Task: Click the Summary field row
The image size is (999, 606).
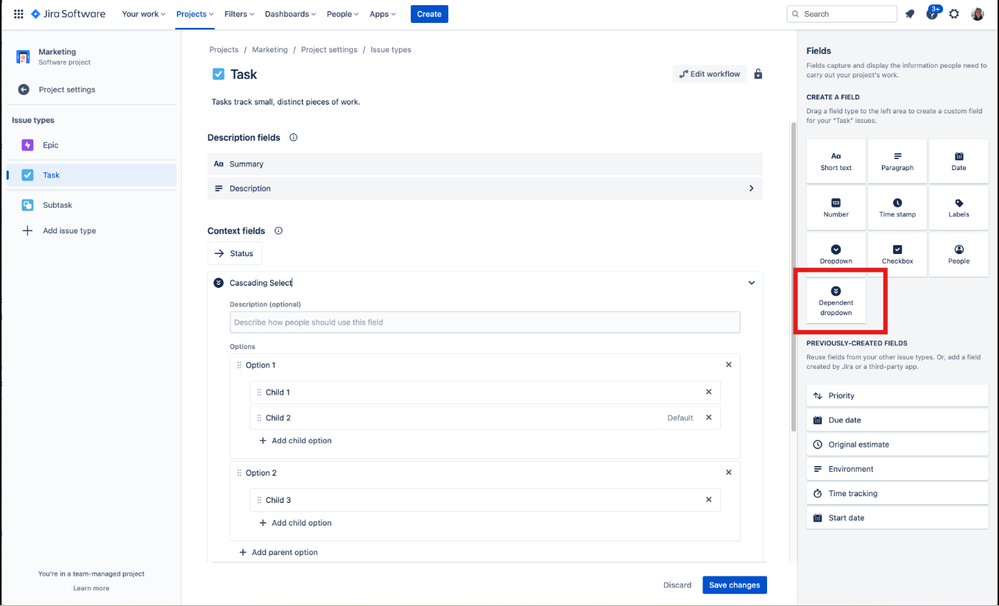Action: click(485, 164)
